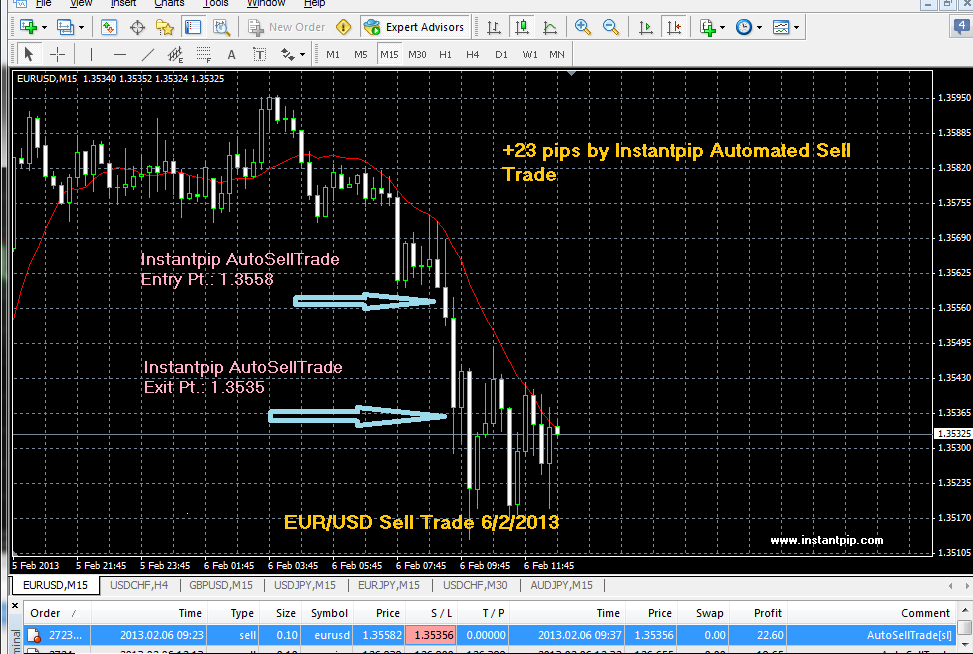This screenshot has width=973, height=654.
Task: Select the Cursor arrow tool
Action: [x=28, y=54]
